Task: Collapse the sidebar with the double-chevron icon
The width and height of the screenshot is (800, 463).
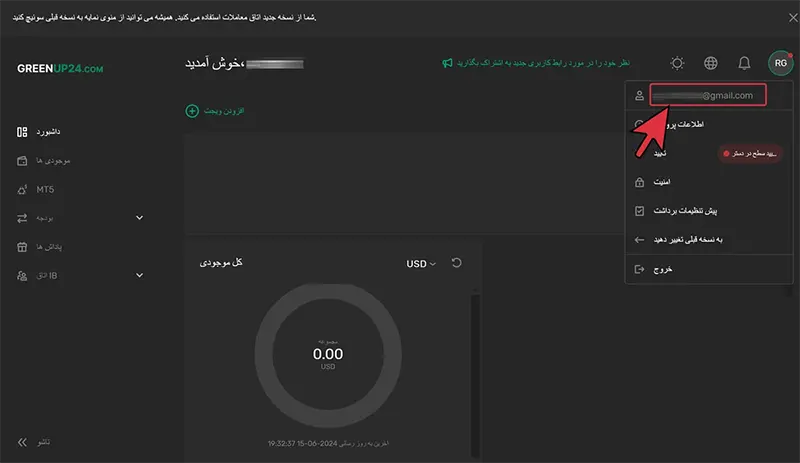Action: point(22,442)
